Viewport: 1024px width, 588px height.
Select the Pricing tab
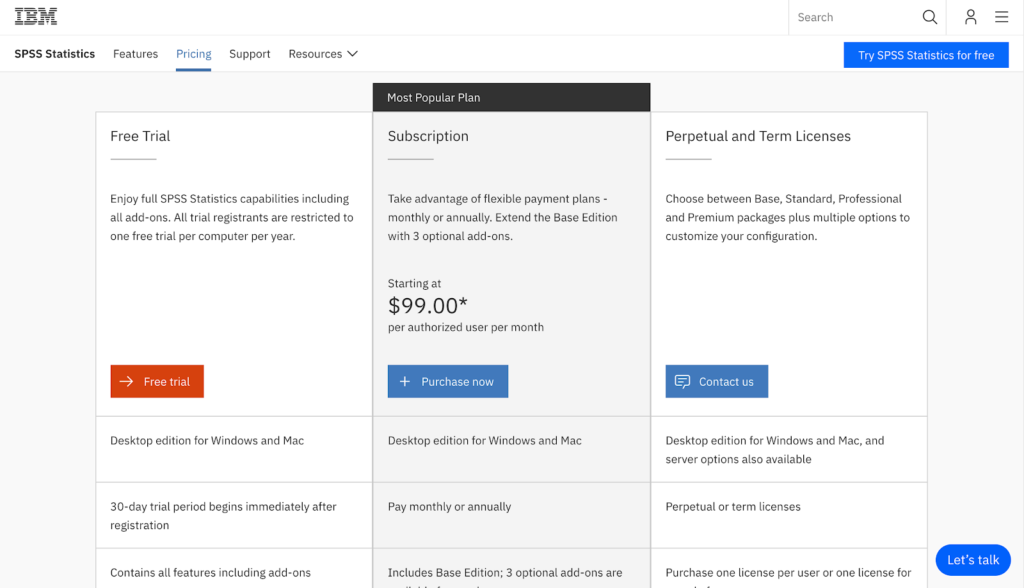(193, 54)
